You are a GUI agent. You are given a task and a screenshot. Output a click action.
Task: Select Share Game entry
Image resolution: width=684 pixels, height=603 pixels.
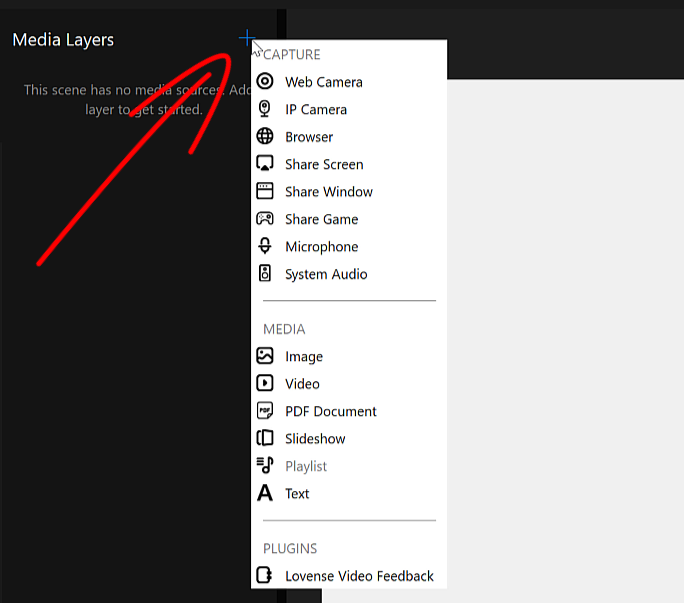[349, 219]
